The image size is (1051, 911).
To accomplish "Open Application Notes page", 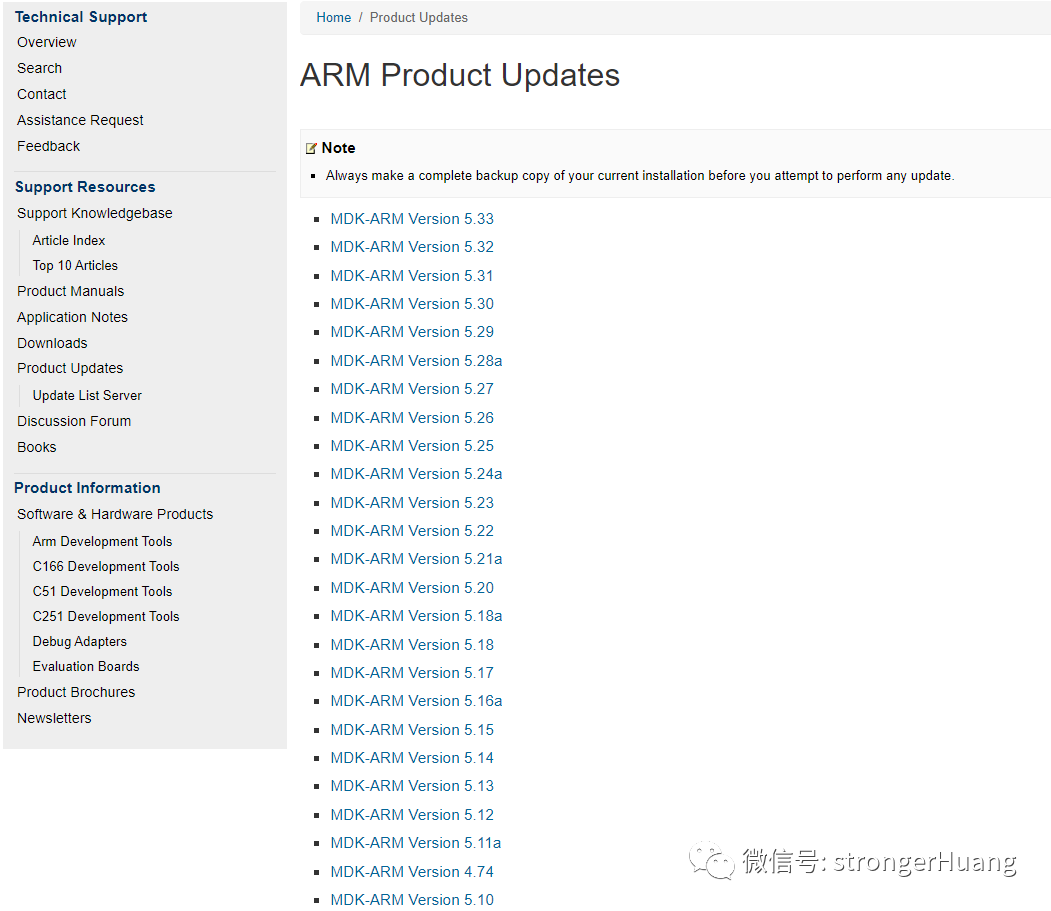I will click(x=72, y=317).
